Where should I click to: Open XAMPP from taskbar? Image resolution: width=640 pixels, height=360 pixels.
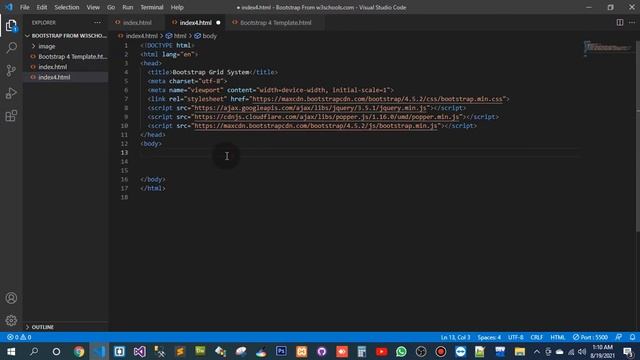(x=302, y=351)
